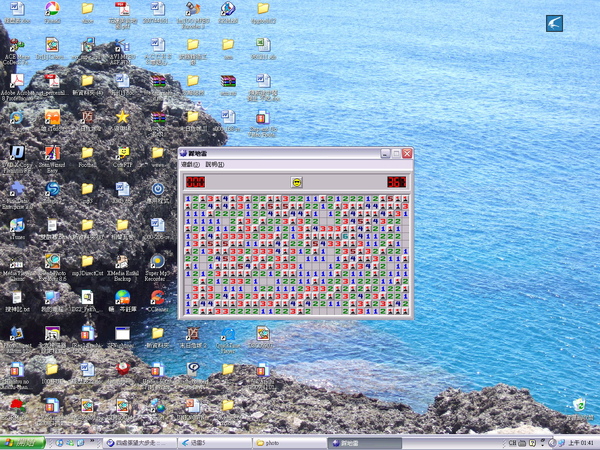Open the 末日危城 2 game shortcut
Screen dimensions: 600x450
click(193, 337)
